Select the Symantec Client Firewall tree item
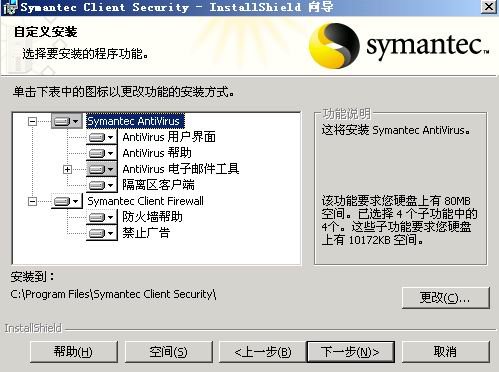The image size is (499, 372). coord(145,201)
